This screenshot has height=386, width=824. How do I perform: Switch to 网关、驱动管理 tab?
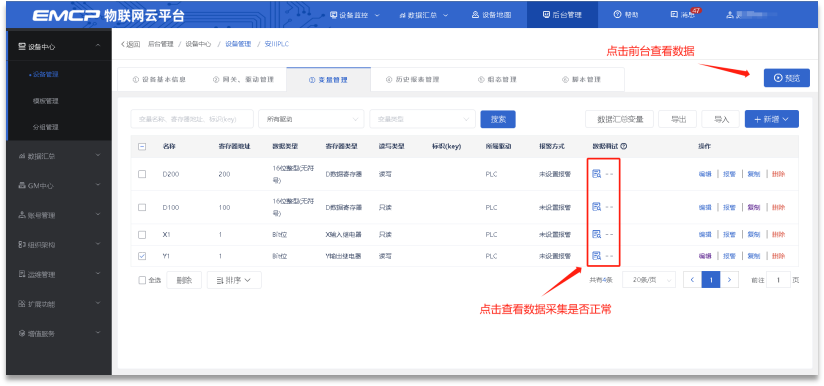click(243, 80)
